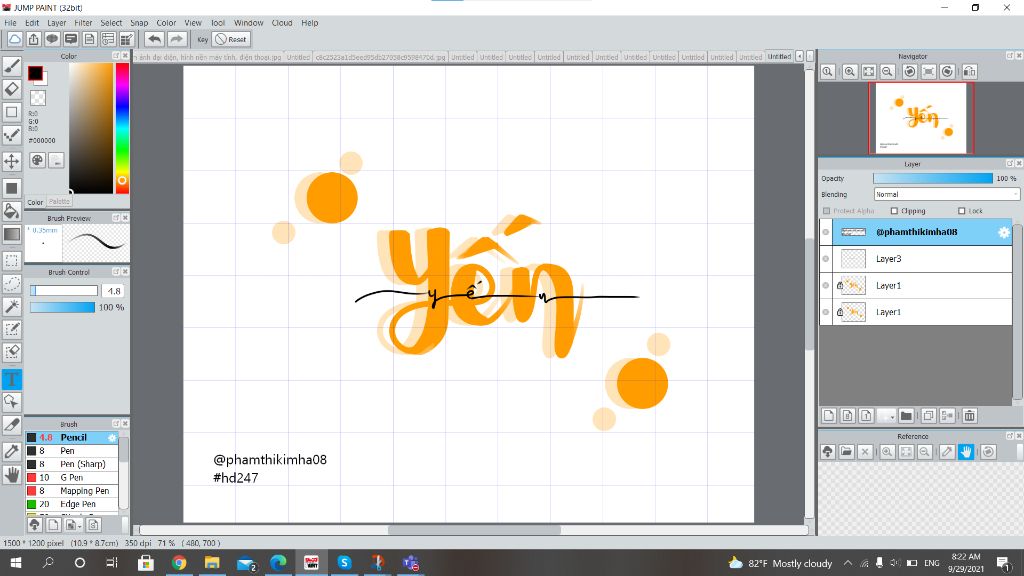The height and width of the screenshot is (576, 1024).
Task: Click the Navigator canvas thumbnail
Action: 921,118
